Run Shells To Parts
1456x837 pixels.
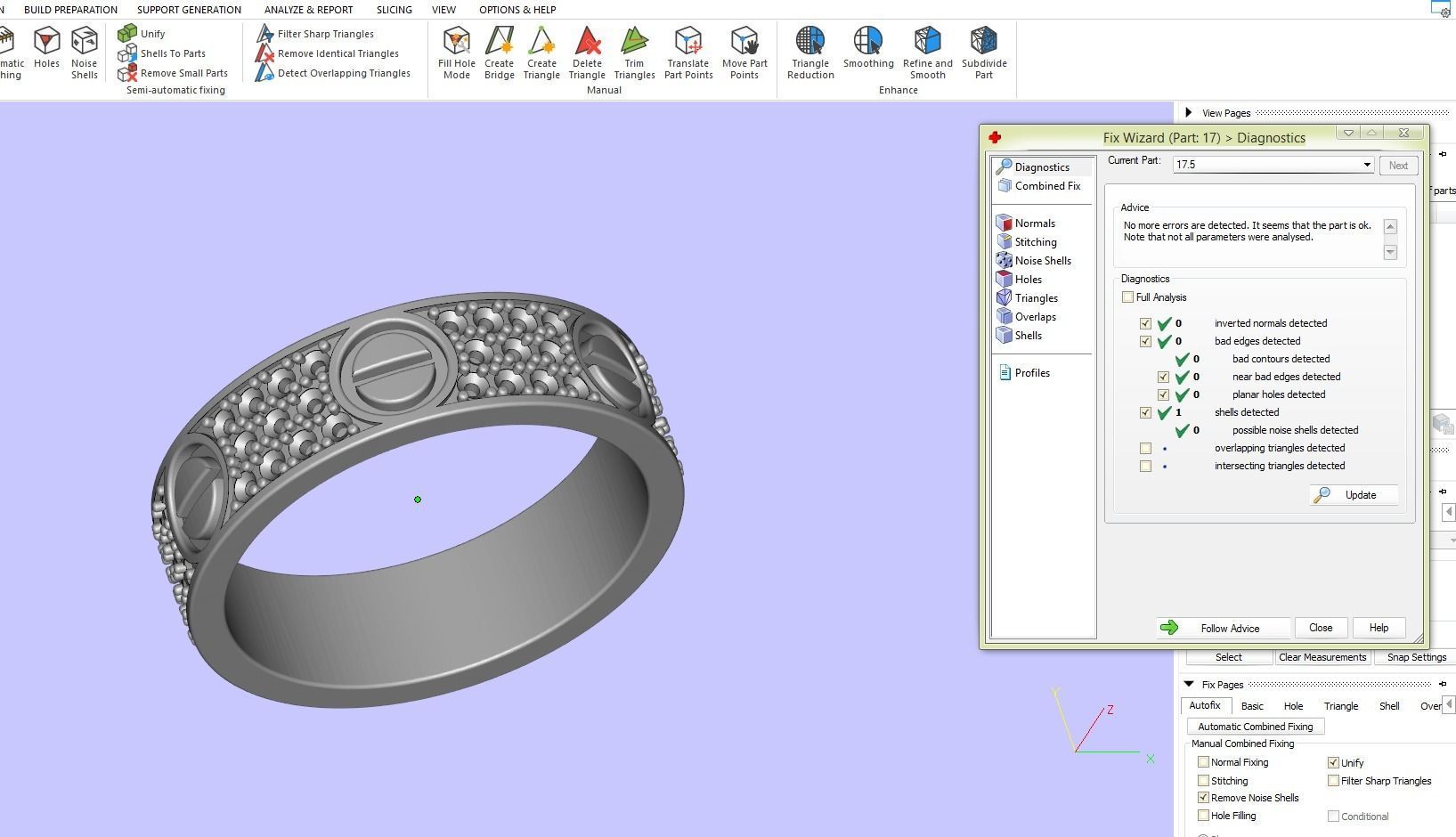point(162,53)
